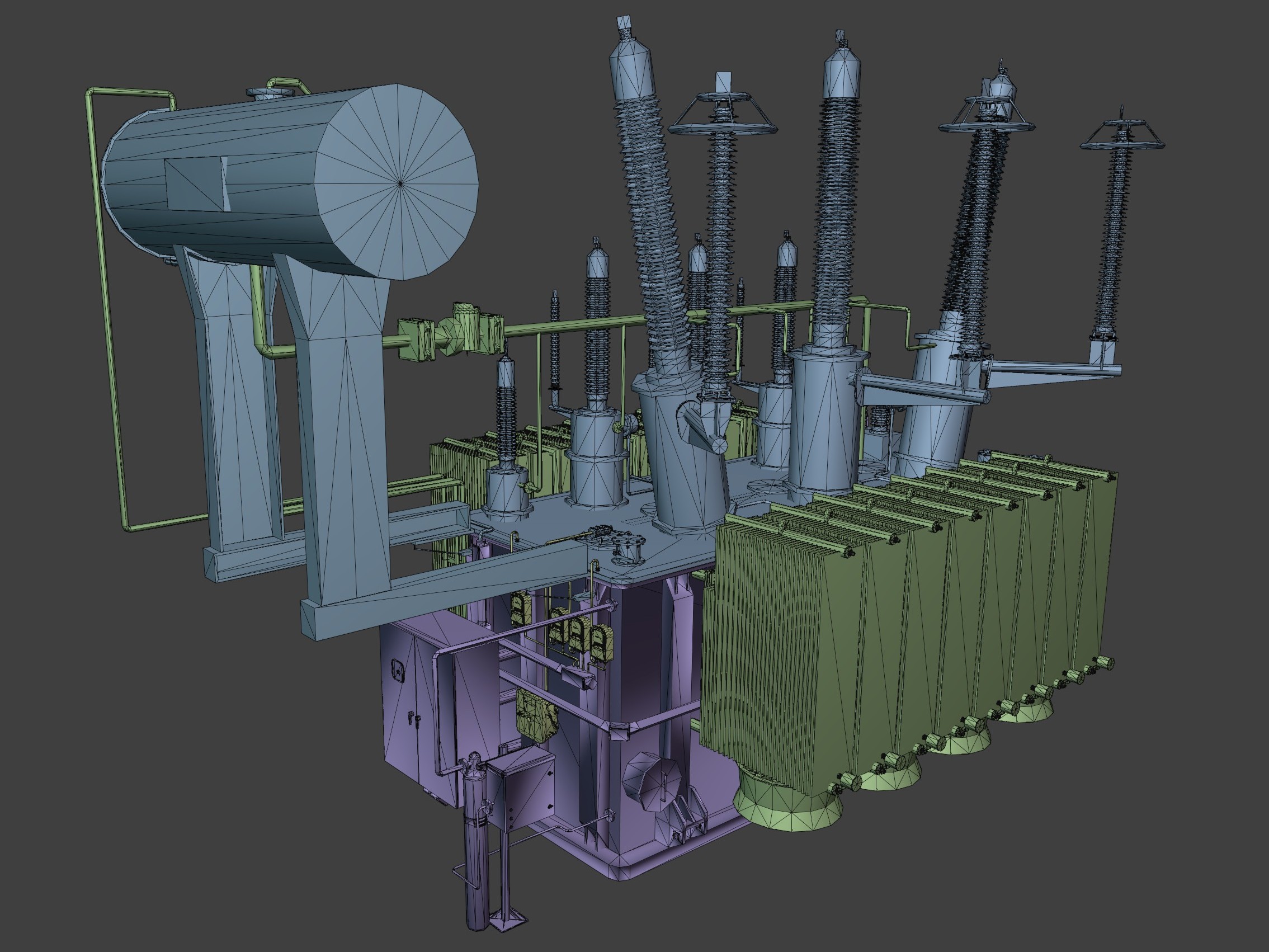This screenshot has height=952, width=1269.
Task: Select the rectangular panel on conservator tank side
Action: (194, 184)
